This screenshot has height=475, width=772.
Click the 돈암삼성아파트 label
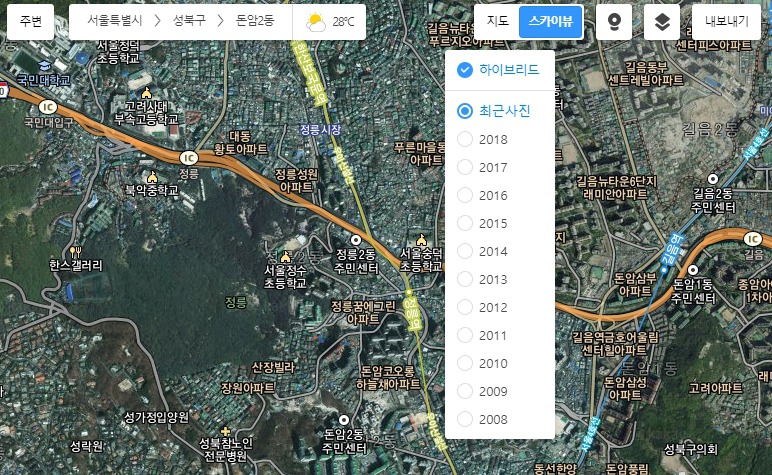tap(625, 388)
